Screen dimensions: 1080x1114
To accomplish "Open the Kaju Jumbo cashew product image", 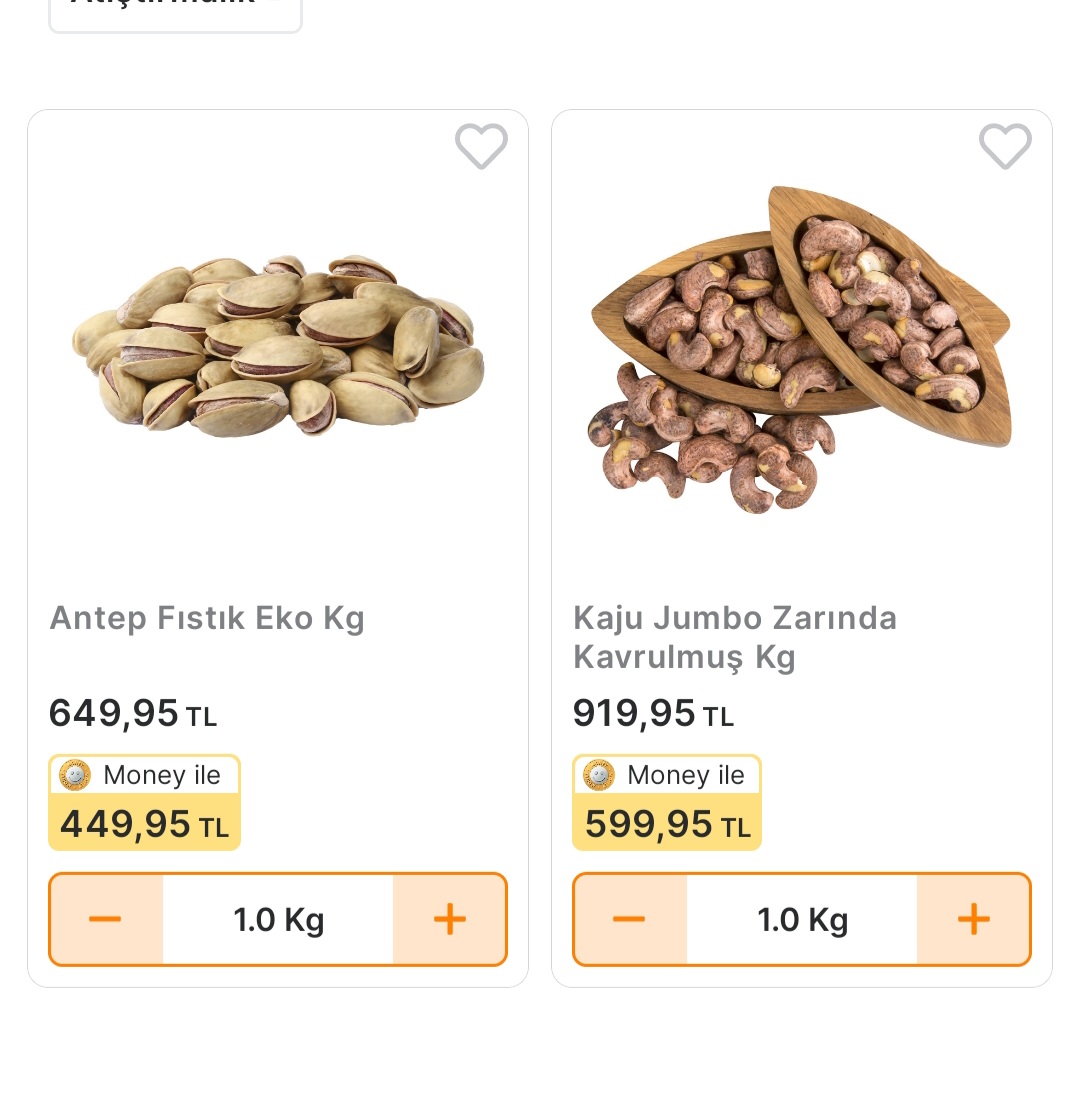I will pos(800,345).
